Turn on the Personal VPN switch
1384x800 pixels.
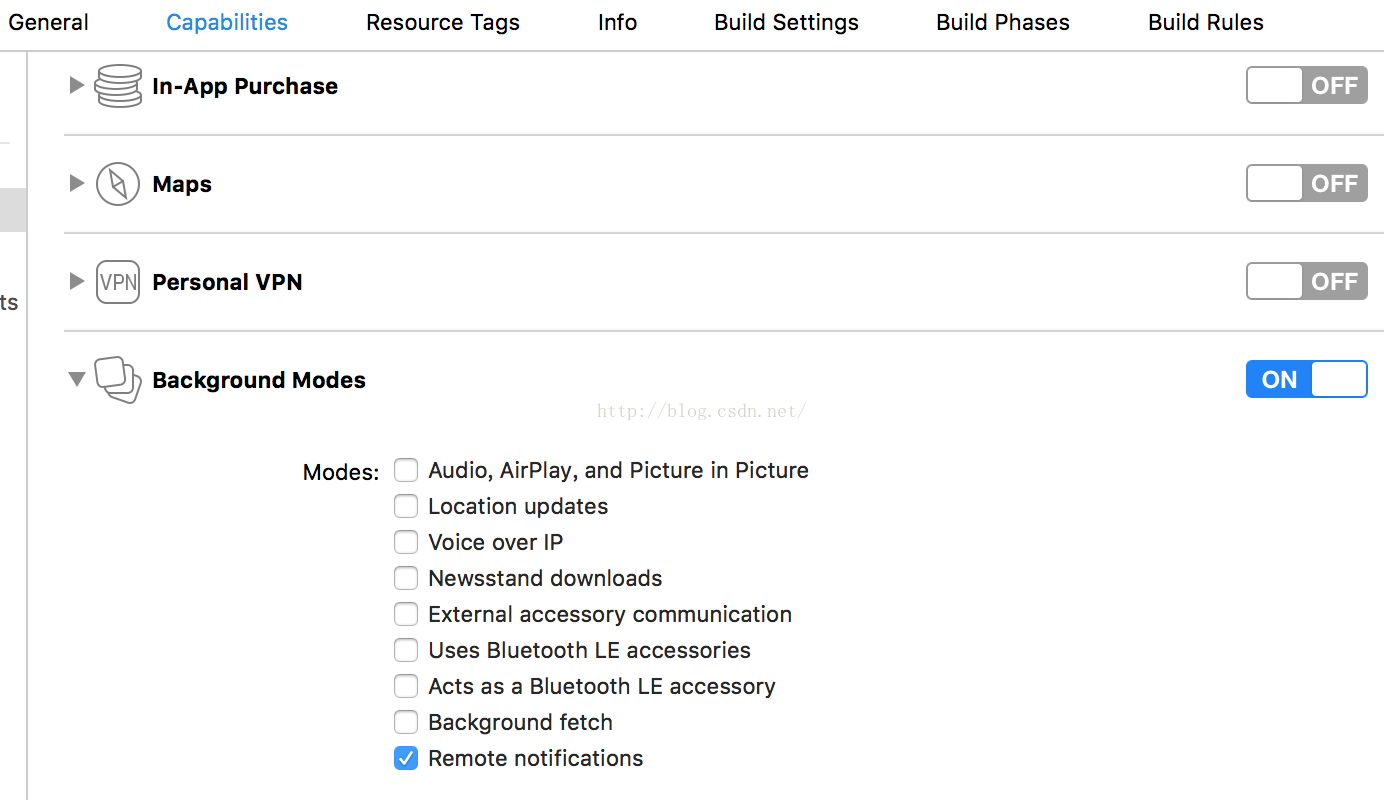click(1306, 282)
